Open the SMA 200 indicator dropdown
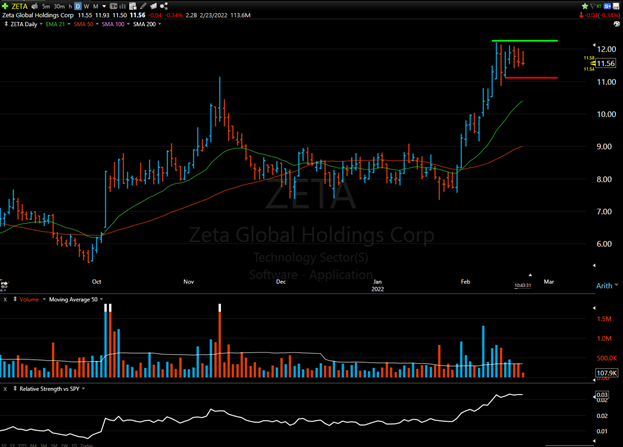Image resolution: width=623 pixels, height=447 pixels. pos(160,24)
